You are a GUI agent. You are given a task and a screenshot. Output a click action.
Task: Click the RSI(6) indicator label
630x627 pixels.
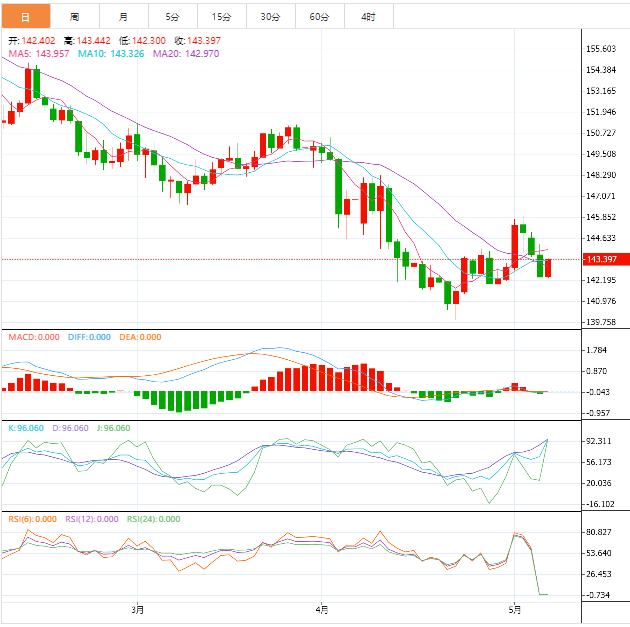tap(32, 519)
